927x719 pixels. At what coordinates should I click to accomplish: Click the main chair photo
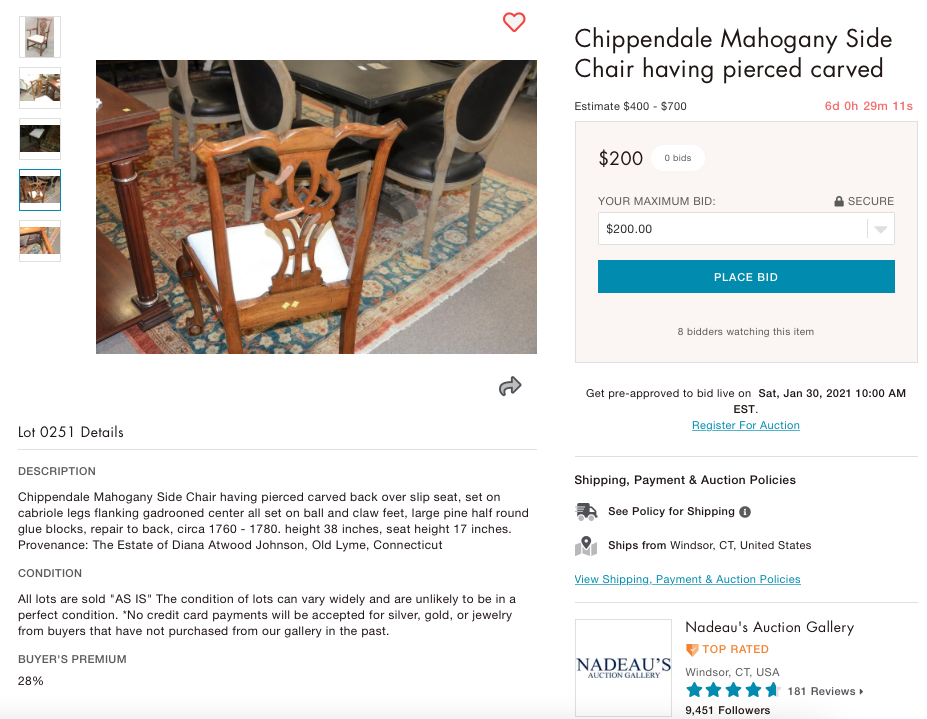pos(316,207)
